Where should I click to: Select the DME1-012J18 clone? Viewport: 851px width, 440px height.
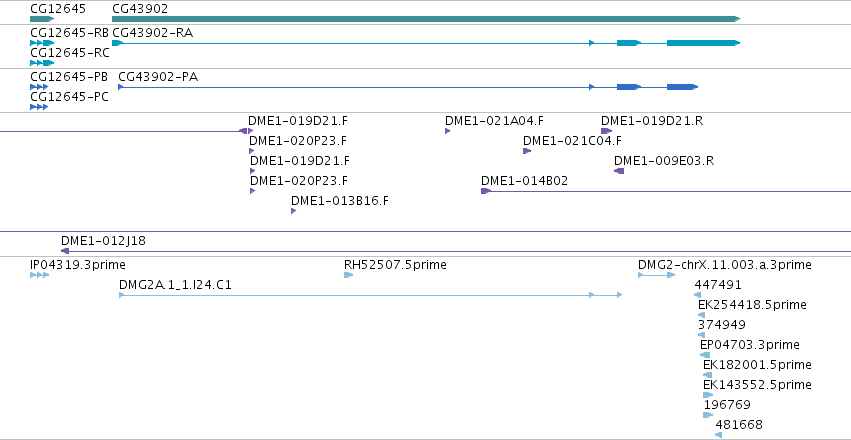coord(456,251)
